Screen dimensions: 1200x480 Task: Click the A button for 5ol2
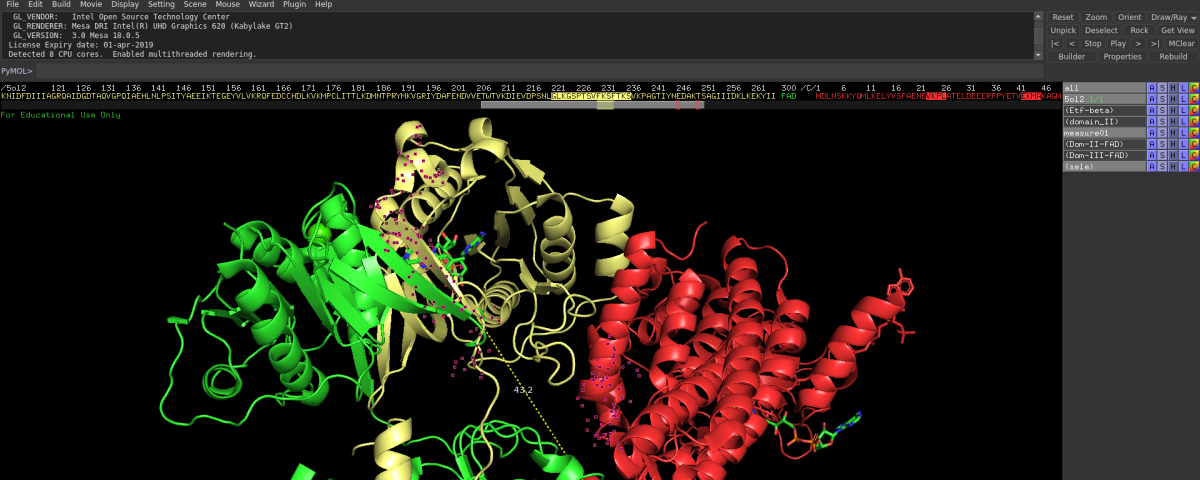(x=1151, y=99)
